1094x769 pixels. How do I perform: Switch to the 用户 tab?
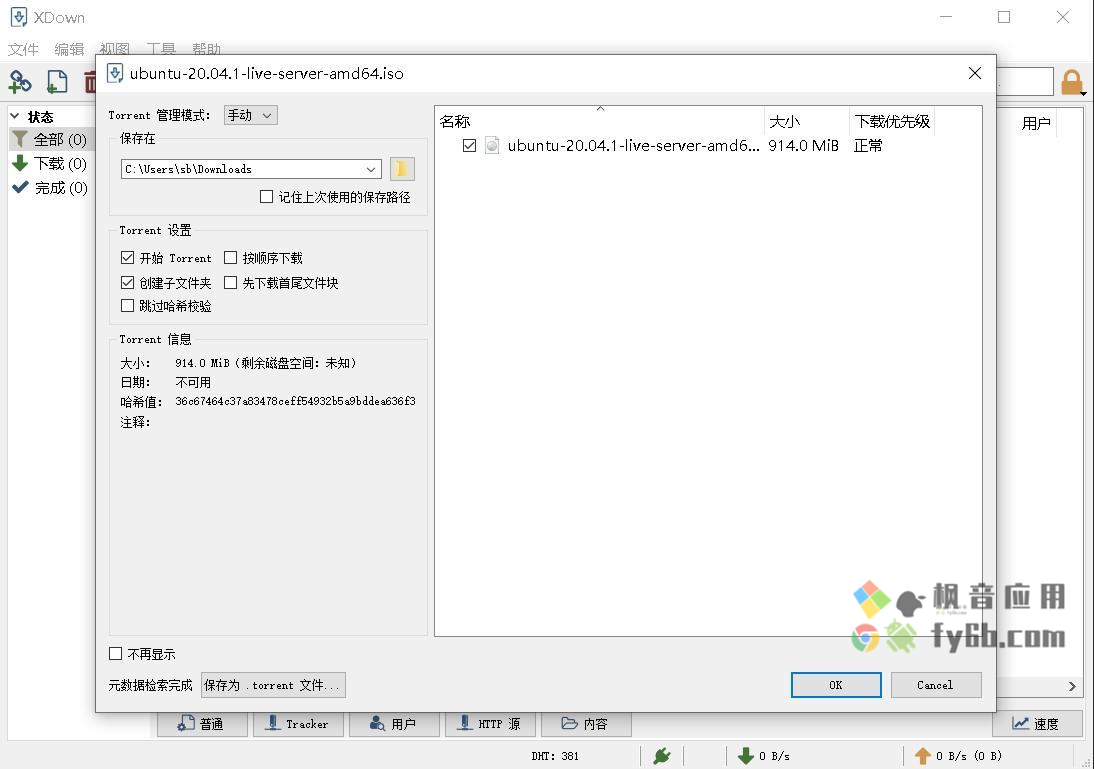395,724
